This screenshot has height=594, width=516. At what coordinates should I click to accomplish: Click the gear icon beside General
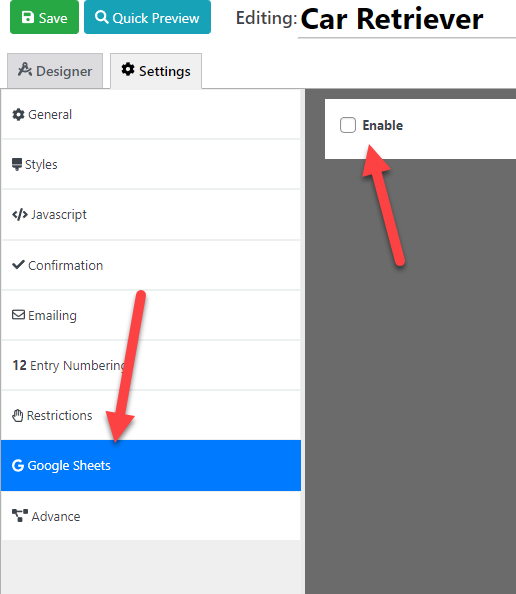point(18,114)
